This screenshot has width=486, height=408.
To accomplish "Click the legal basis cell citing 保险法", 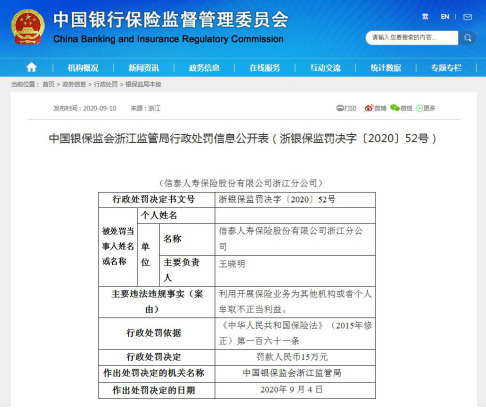I will point(295,333).
